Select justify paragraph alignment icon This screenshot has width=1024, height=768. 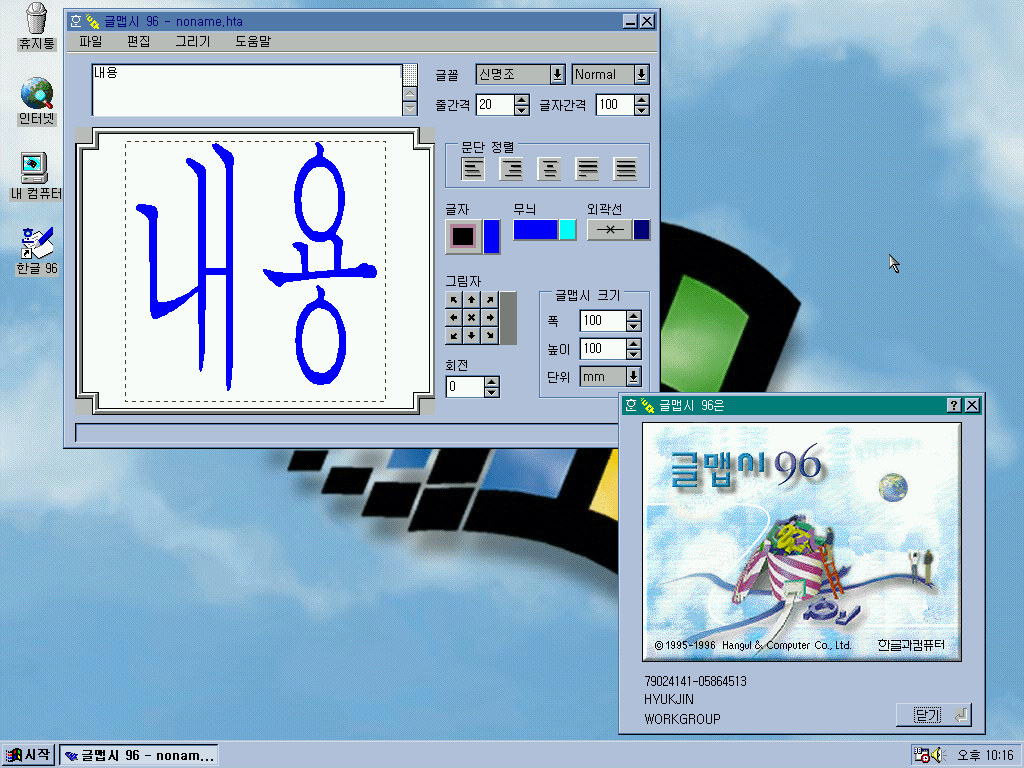(x=587, y=168)
